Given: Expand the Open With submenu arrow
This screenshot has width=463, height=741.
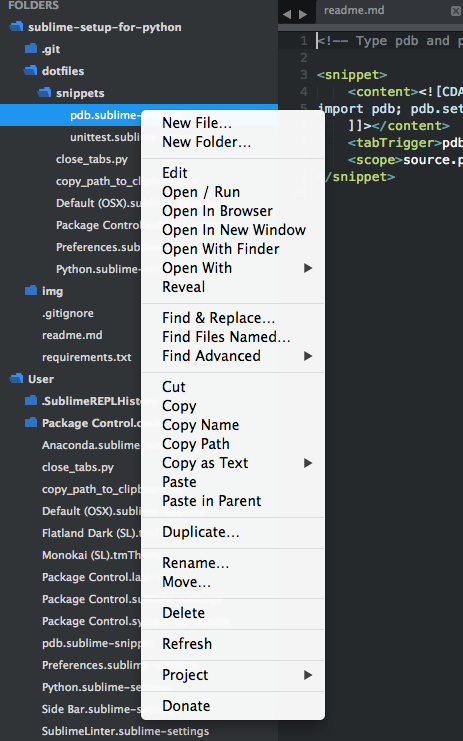Looking at the screenshot, I should (x=308, y=268).
